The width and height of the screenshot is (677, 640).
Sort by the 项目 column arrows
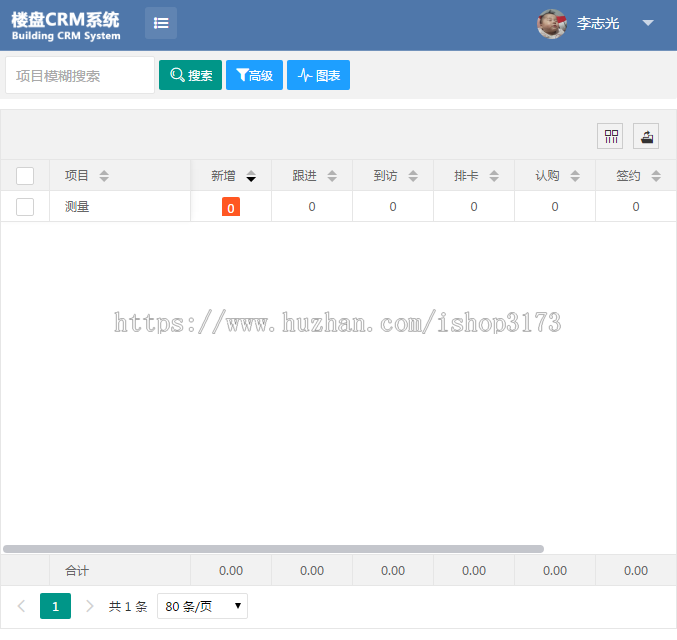(x=104, y=176)
